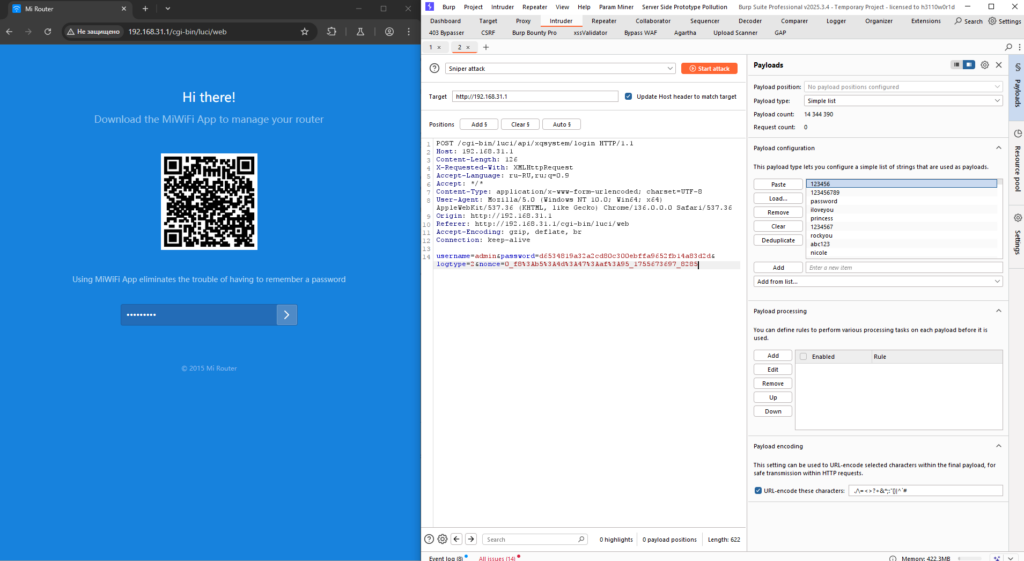
Task: Open Payload type Simple list dropdown
Action: pos(903,101)
